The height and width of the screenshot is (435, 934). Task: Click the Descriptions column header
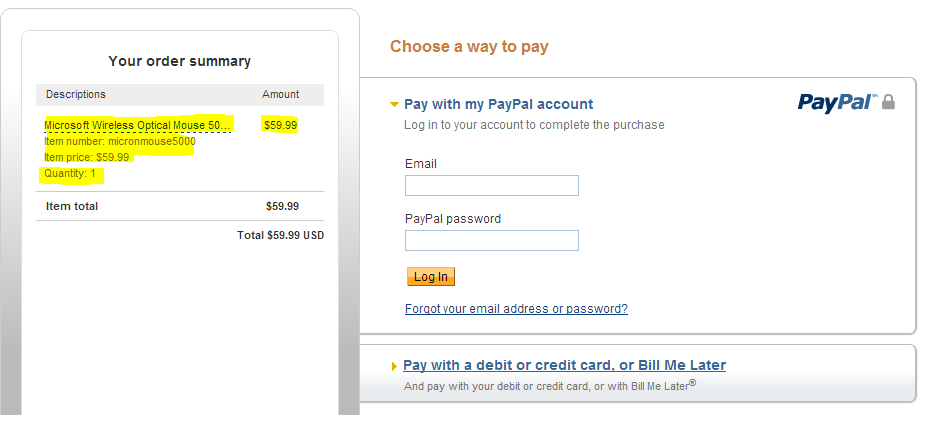(x=76, y=94)
